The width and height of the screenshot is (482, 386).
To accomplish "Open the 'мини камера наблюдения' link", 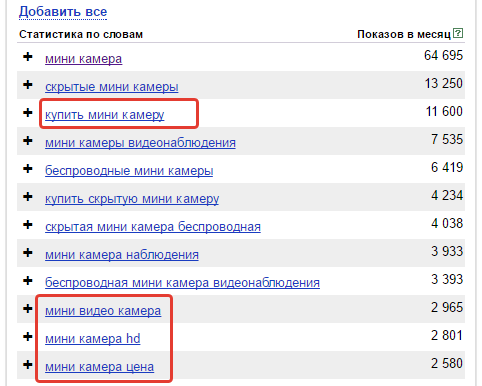I will click(x=122, y=255).
